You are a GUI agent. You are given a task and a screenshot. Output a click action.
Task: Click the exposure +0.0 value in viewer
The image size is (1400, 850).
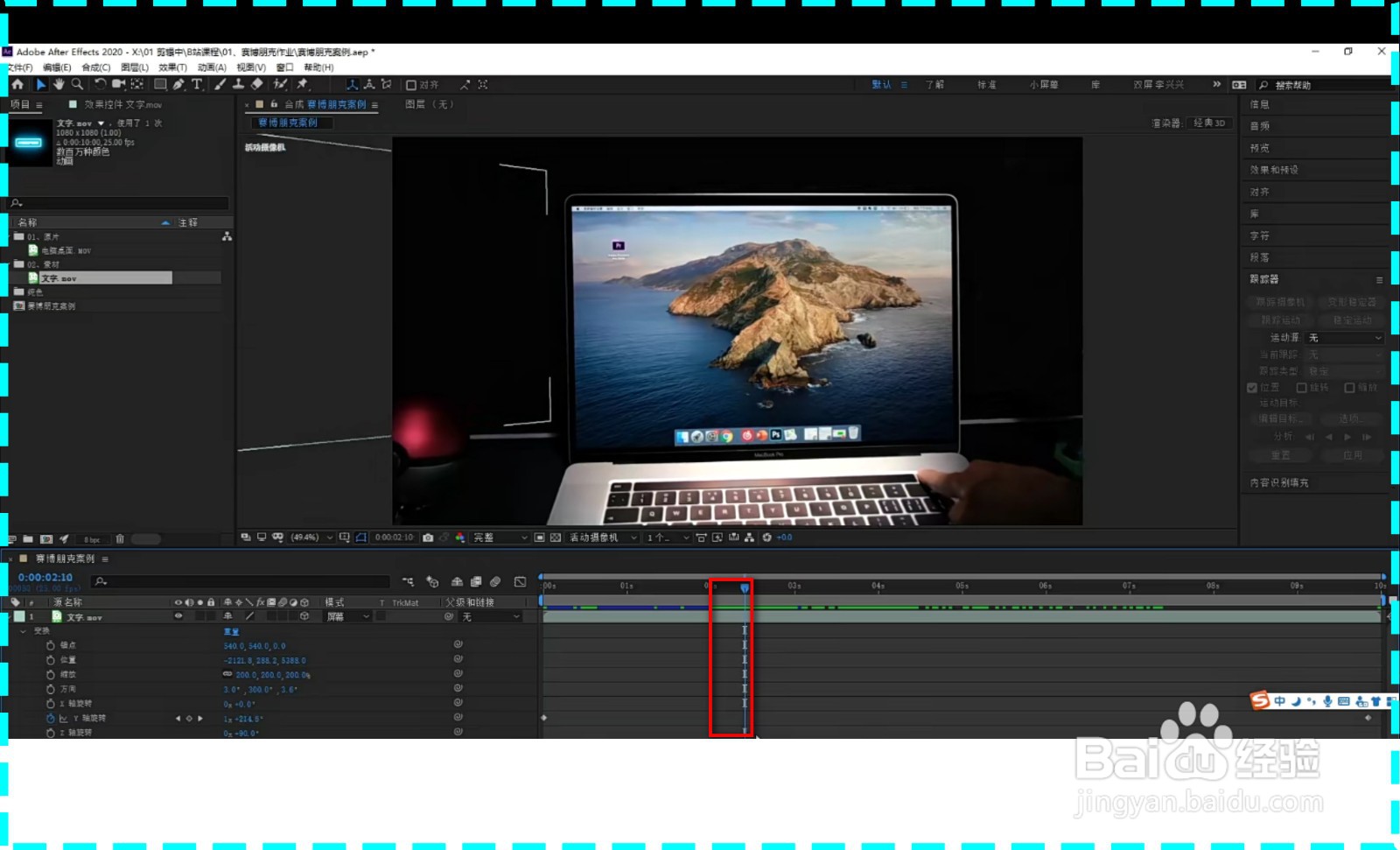784,537
